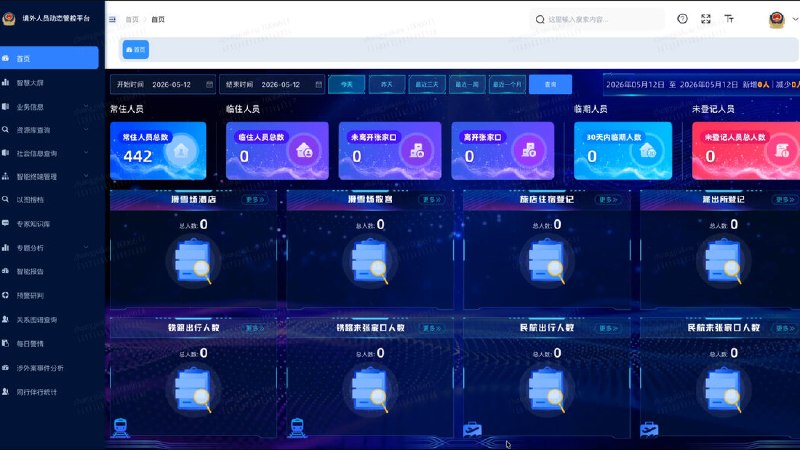Expand the 业务信息 submenu chevron
This screenshot has height=450, width=800.
(x=86, y=107)
